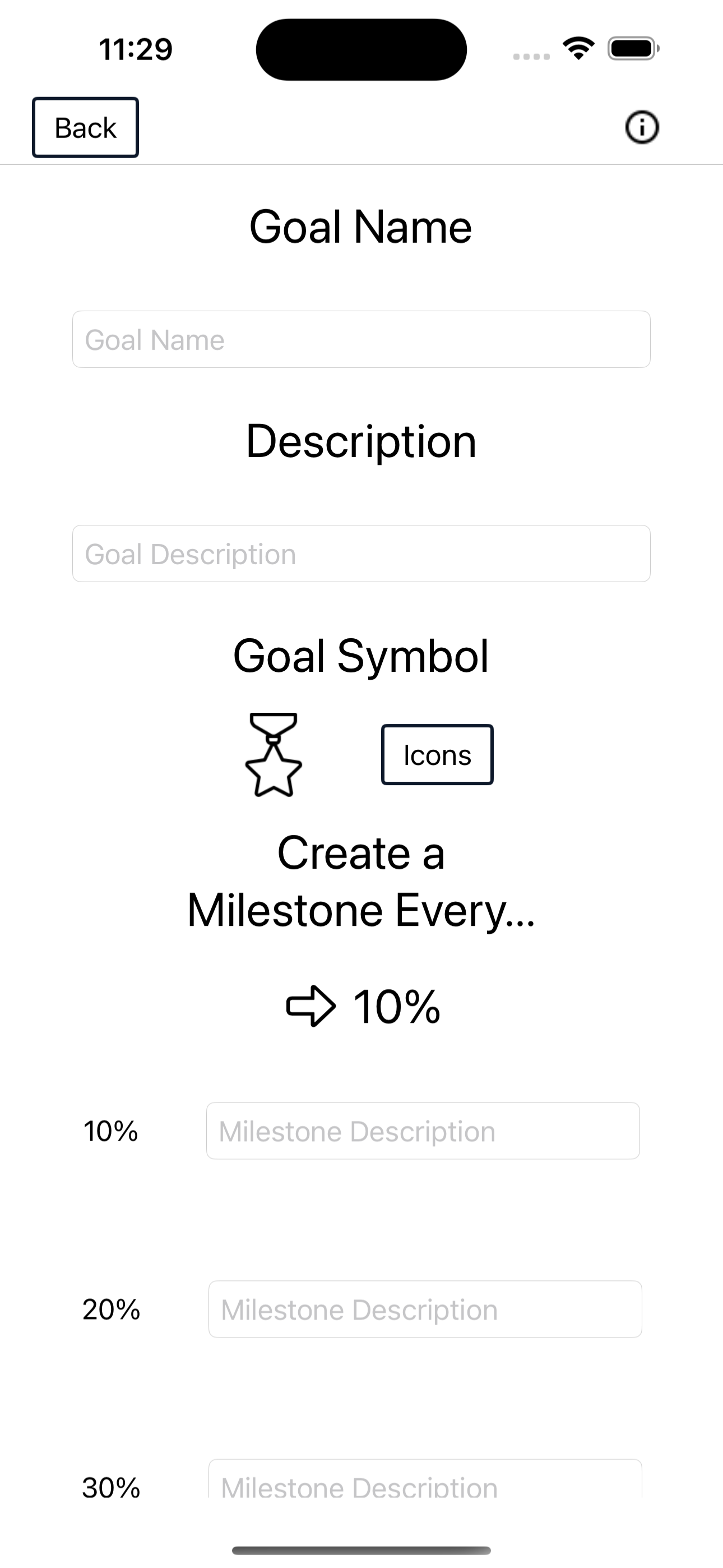Tap the Description heading
This screenshot has width=723, height=1568.
[361, 441]
